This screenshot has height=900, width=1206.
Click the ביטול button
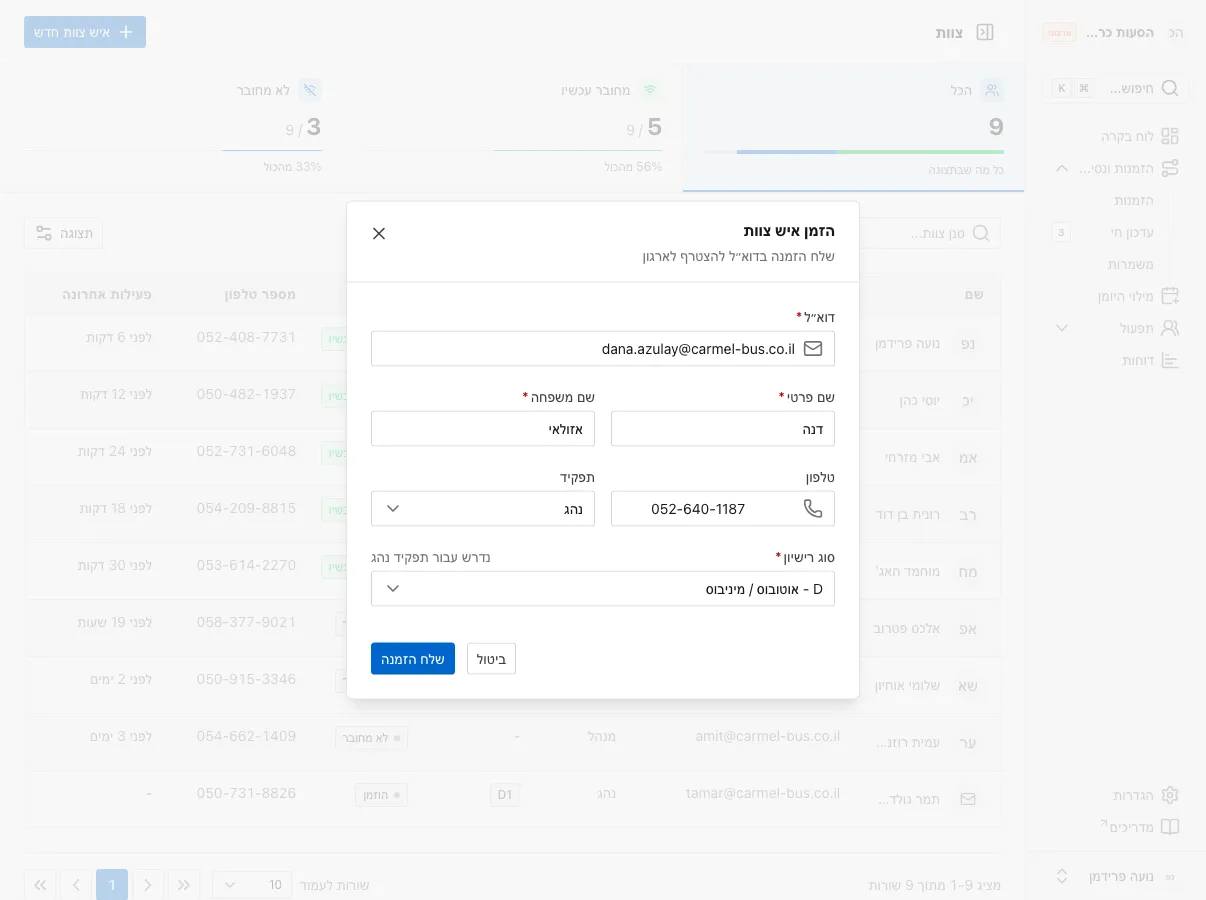click(491, 659)
